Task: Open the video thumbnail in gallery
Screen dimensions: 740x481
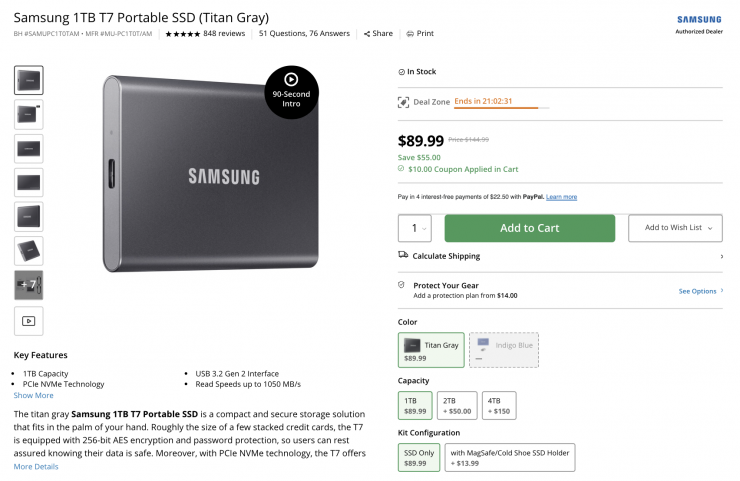Action: click(x=28, y=321)
